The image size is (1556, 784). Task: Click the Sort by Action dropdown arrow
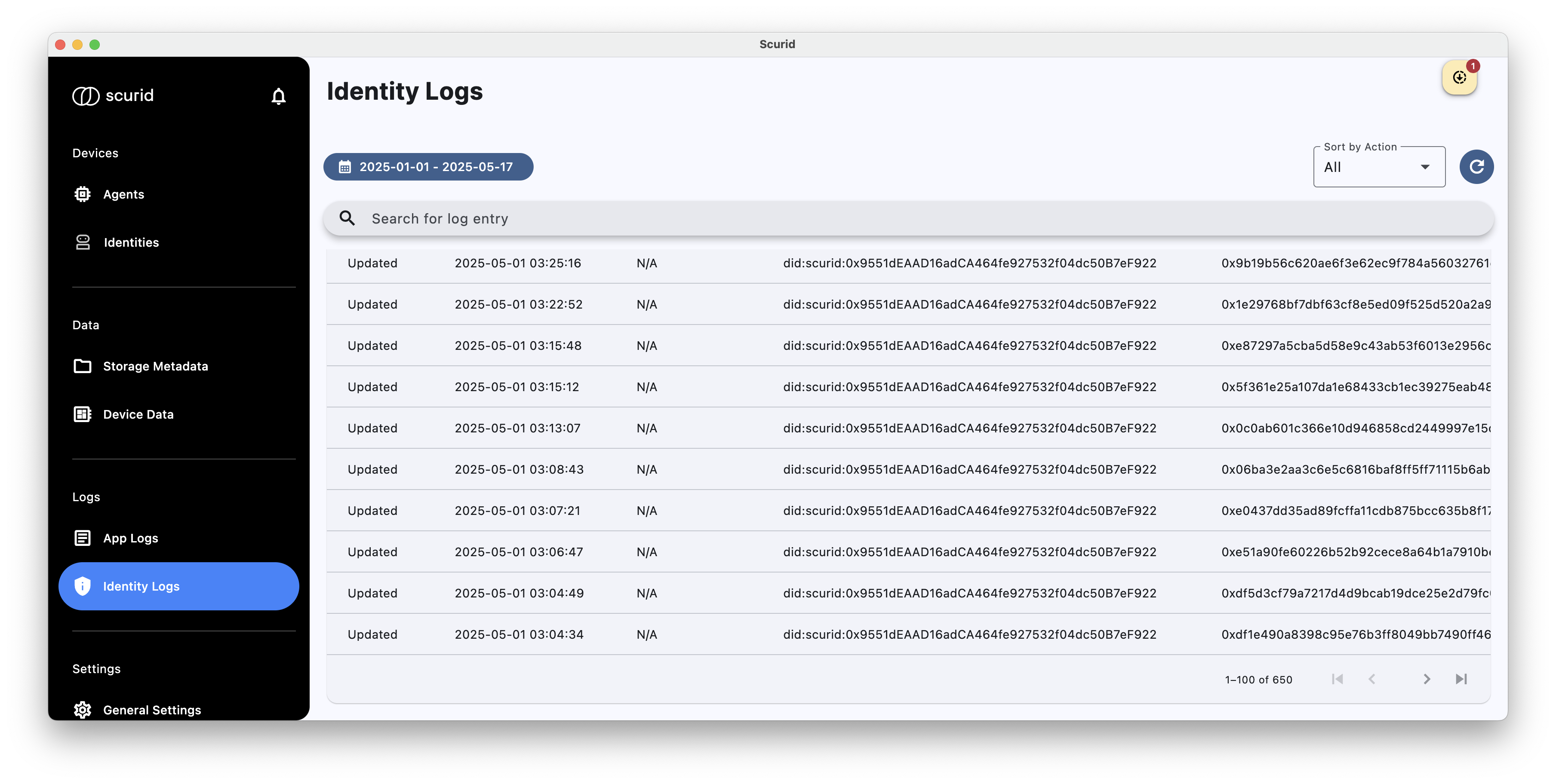pos(1426,167)
